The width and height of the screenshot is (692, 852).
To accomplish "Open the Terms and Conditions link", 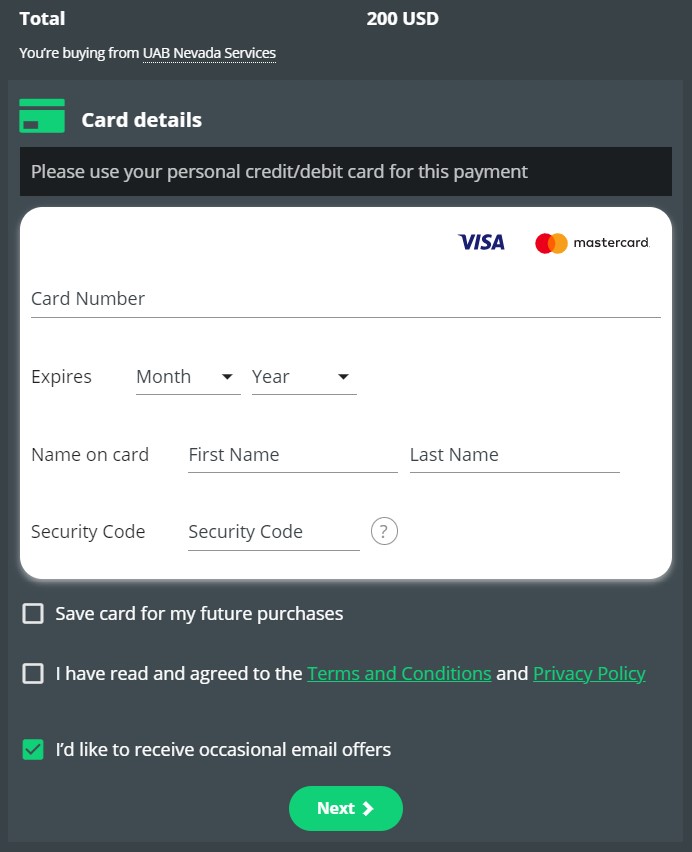I will 399,674.
